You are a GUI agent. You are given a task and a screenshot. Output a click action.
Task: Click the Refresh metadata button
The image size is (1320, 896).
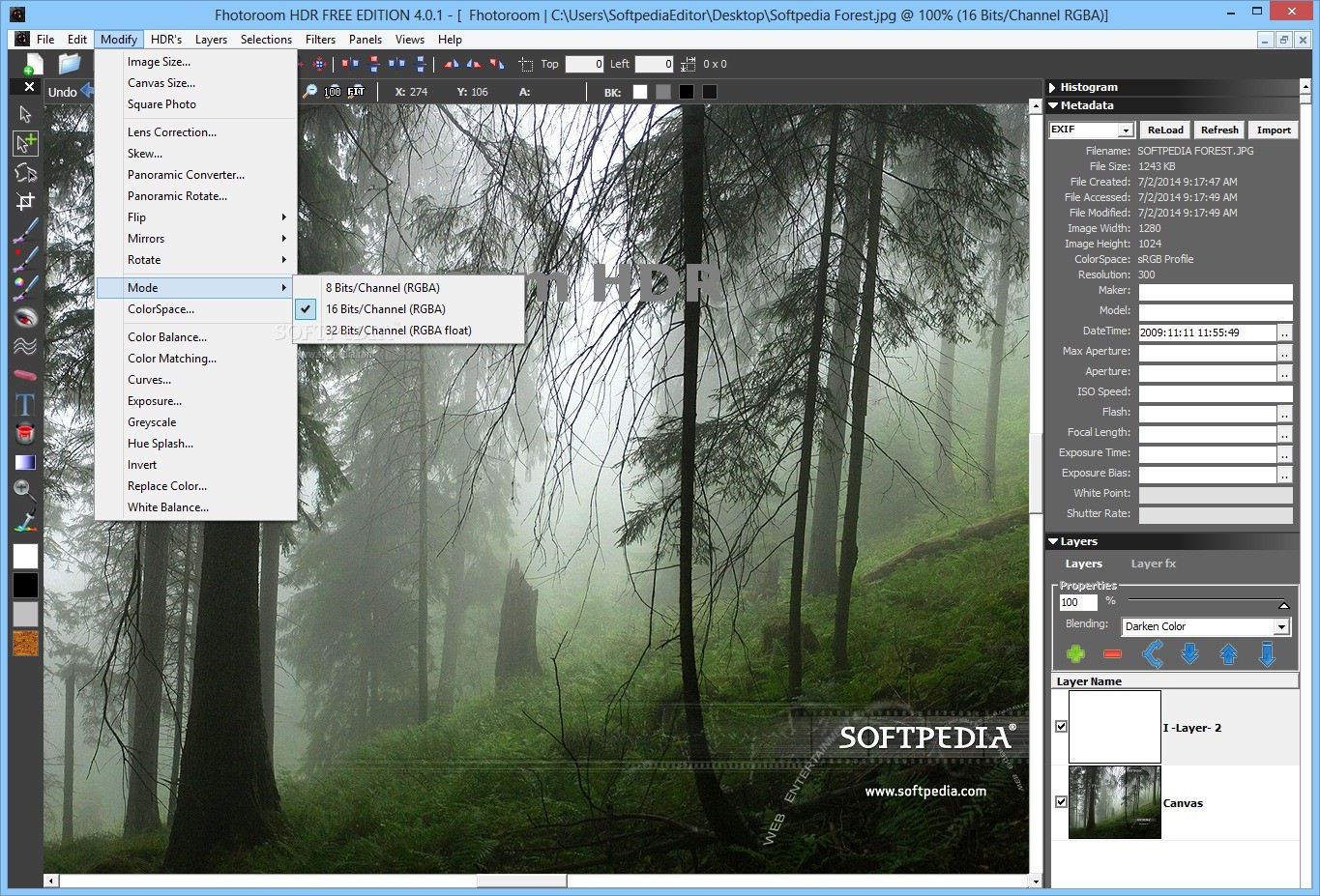coord(1219,130)
